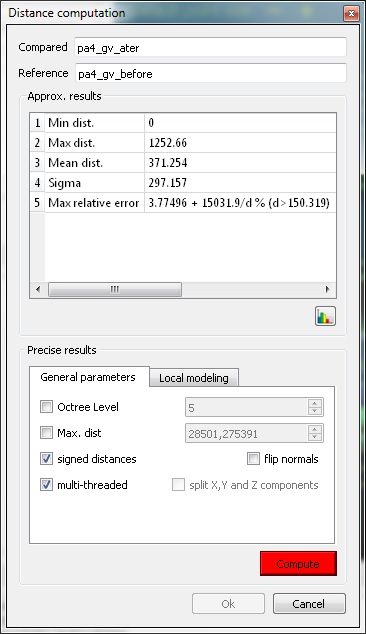Click the Reference field pa4_gv_before
The width and height of the screenshot is (366, 634).
tap(210, 73)
